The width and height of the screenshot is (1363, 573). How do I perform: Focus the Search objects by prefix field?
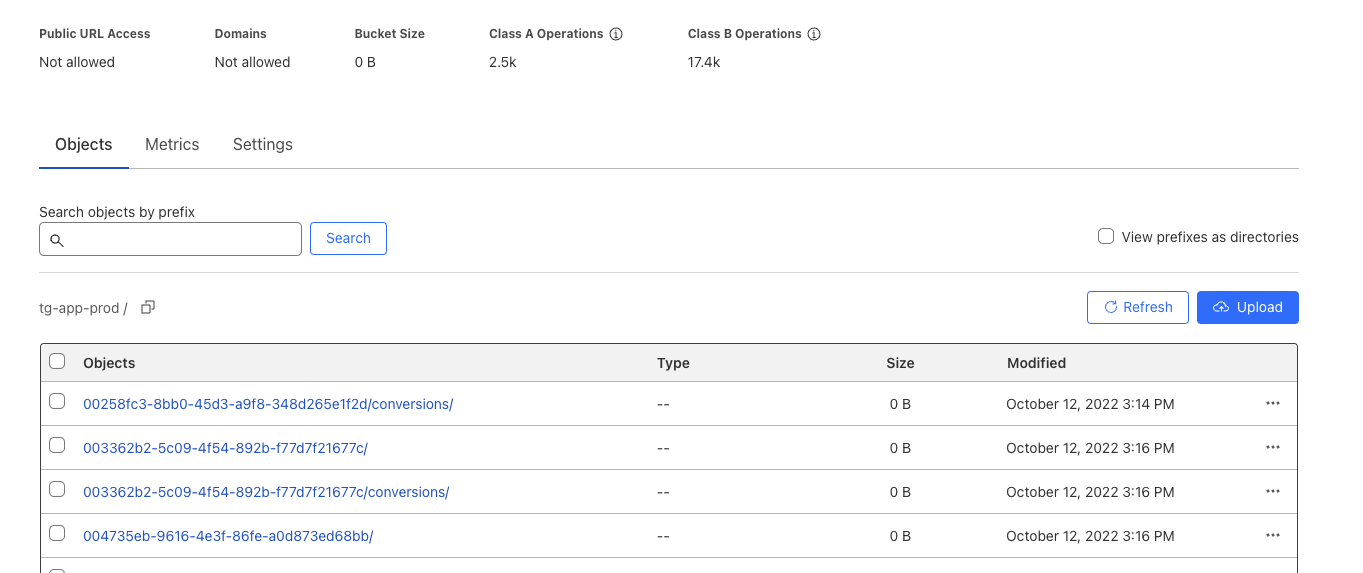180,239
